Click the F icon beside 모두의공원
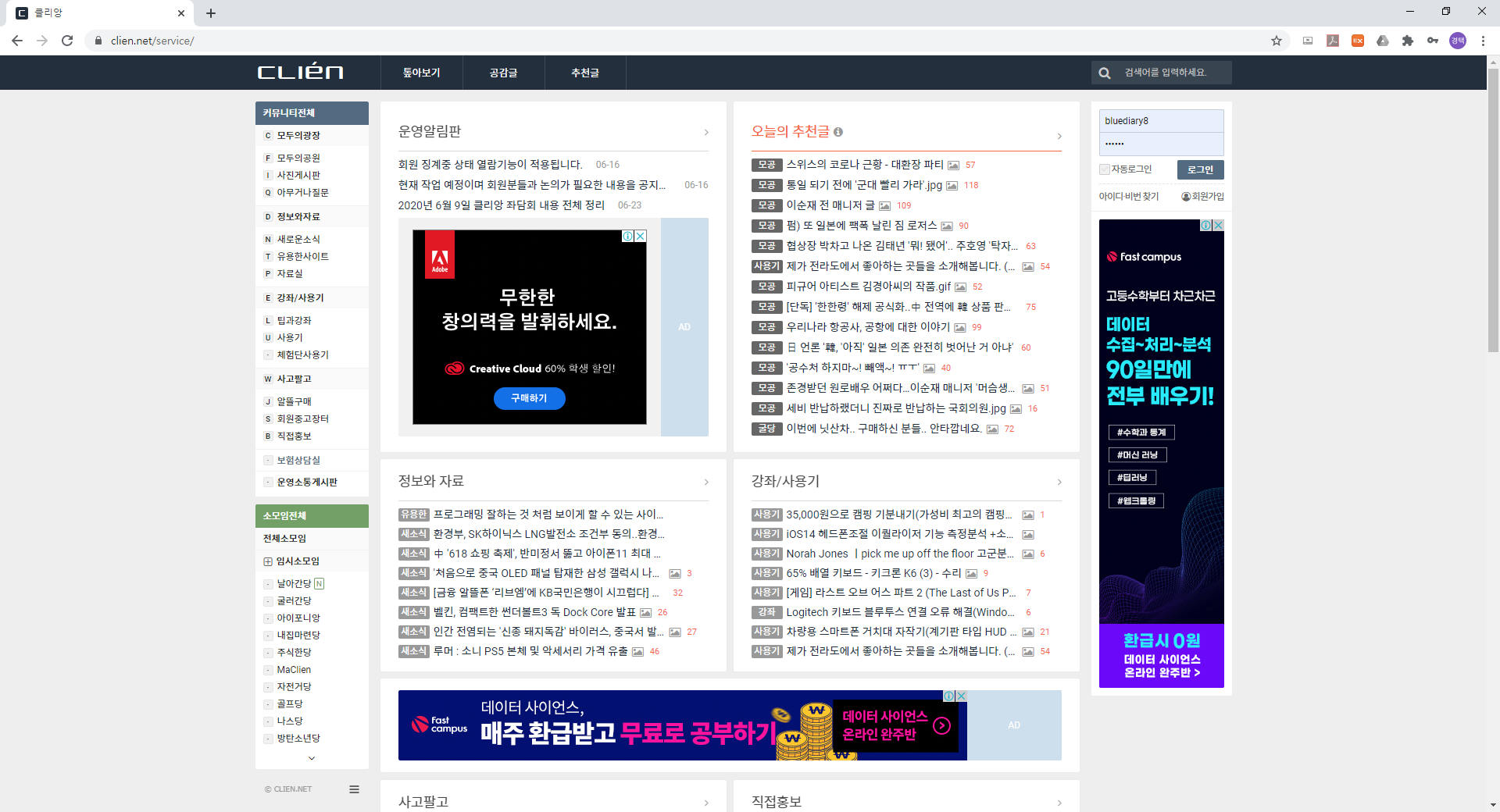The height and width of the screenshot is (812, 1500). (268, 158)
